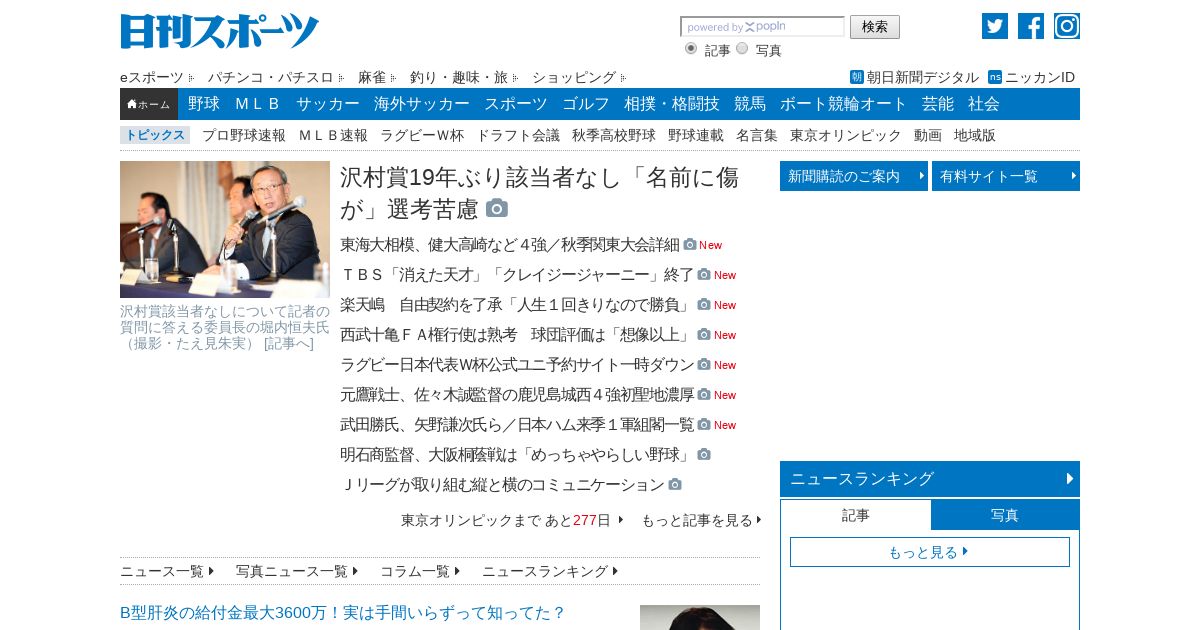1200x630 pixels.
Task: Open the ボート競輪オート menu
Action: tap(844, 104)
